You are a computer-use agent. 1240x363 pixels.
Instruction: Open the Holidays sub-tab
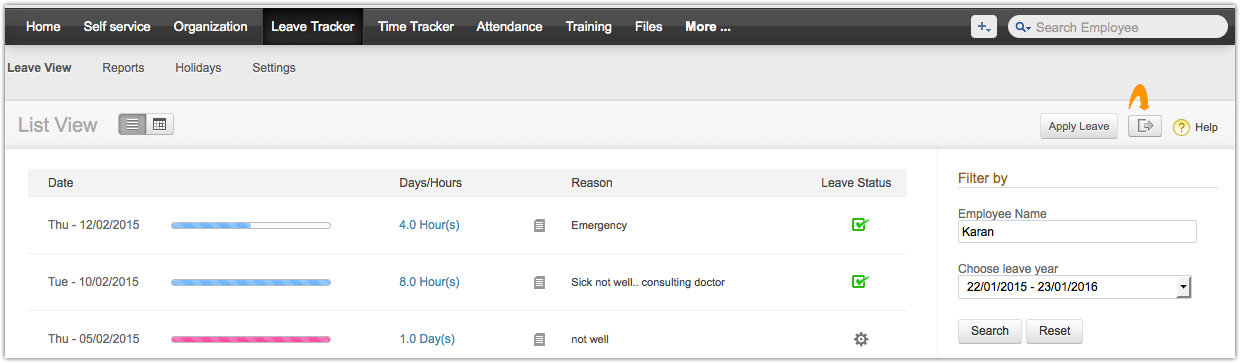[x=198, y=68]
